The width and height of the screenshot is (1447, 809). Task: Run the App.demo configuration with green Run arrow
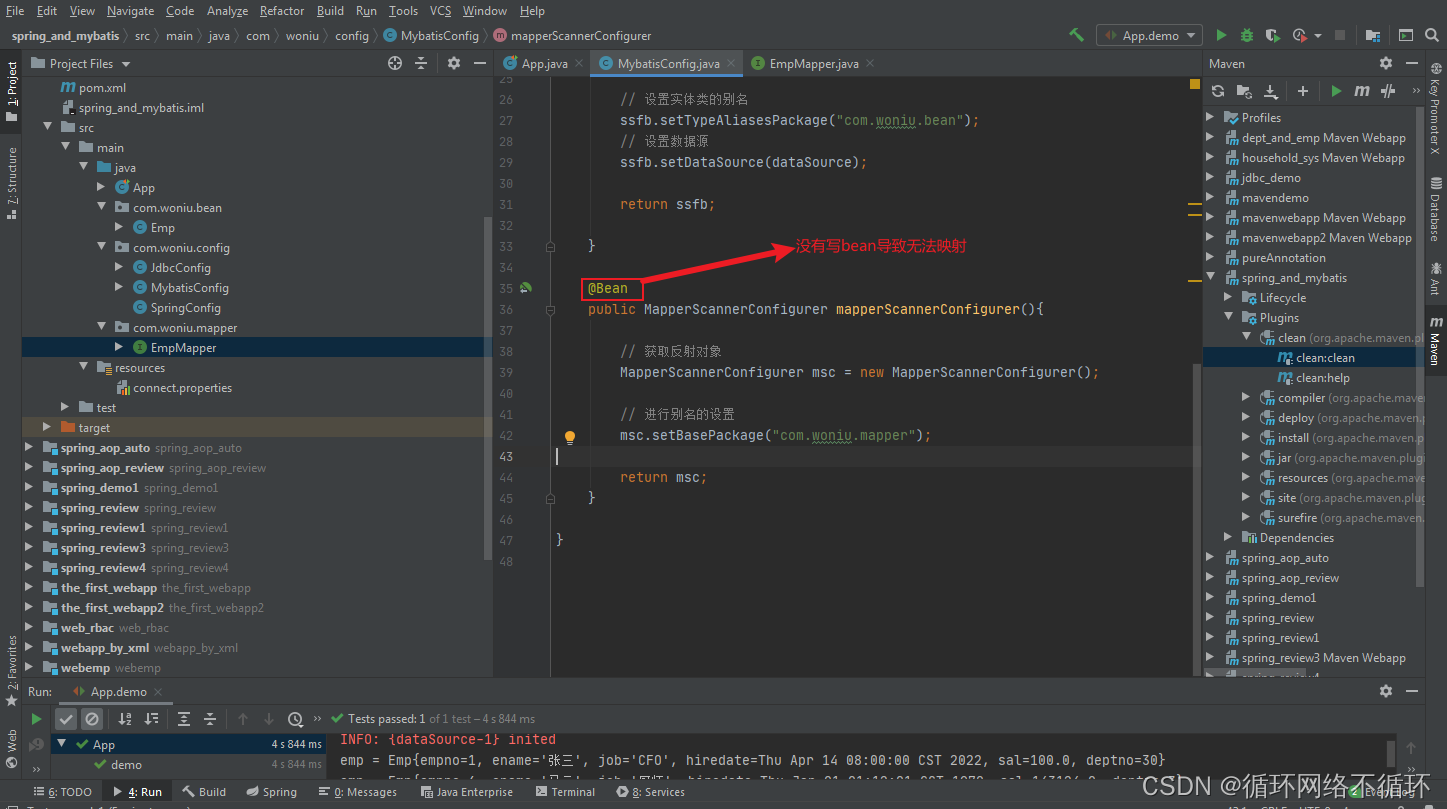click(1221, 34)
